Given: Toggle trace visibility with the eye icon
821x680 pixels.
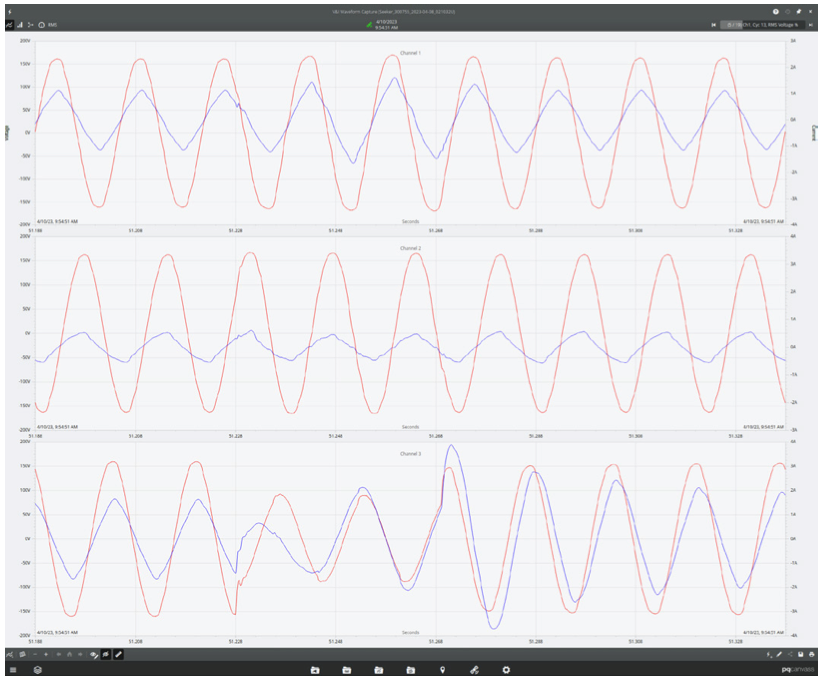Looking at the screenshot, I should coord(94,654).
